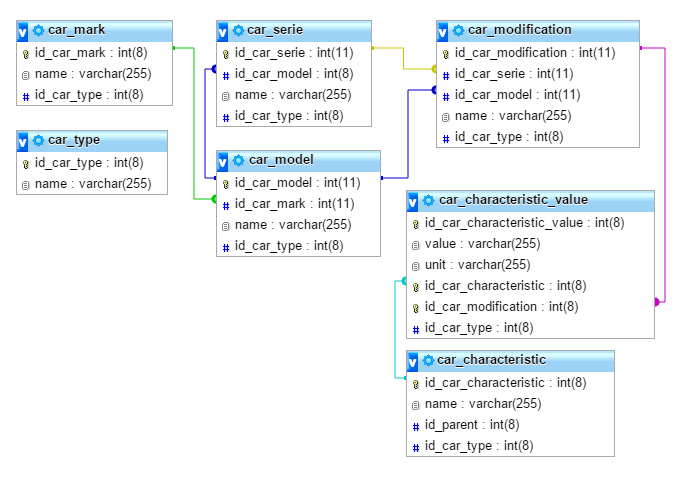685x479 pixels.
Task: Select the car_mark table title
Action: (x=76, y=30)
